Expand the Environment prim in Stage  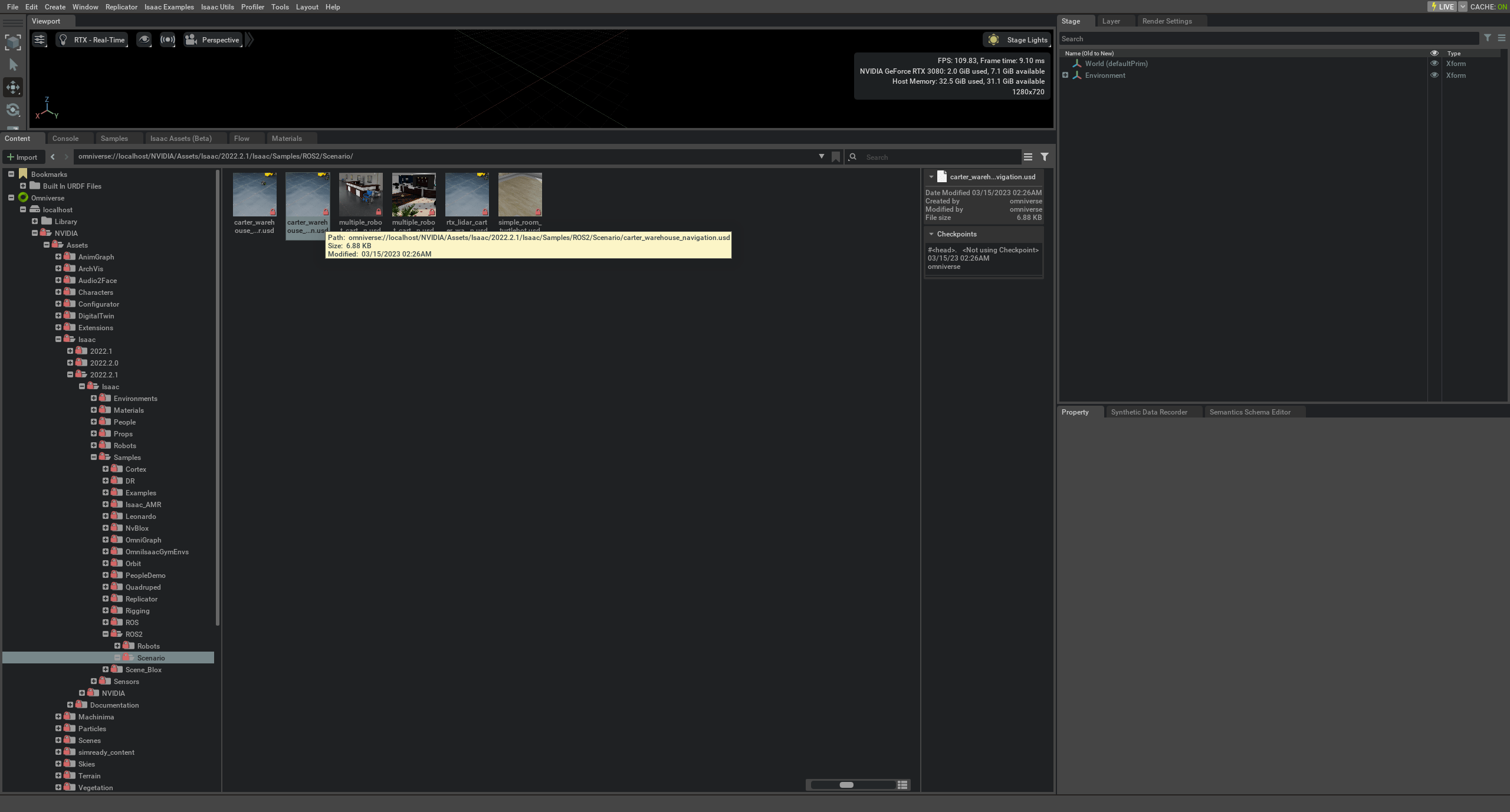[x=1065, y=75]
